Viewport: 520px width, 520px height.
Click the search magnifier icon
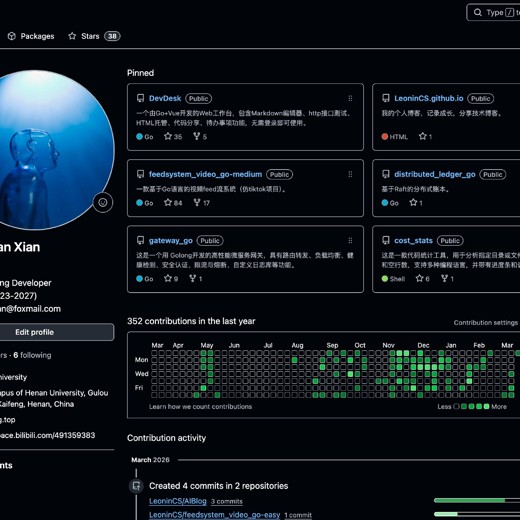pos(478,13)
